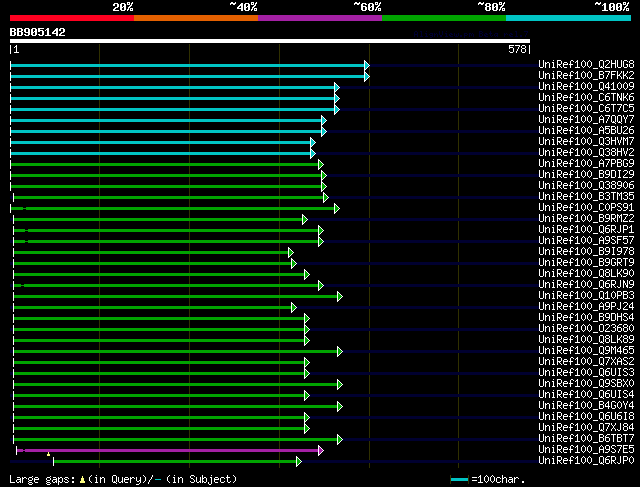Click the yellow in-Query gap legend symbol

tap(82, 480)
